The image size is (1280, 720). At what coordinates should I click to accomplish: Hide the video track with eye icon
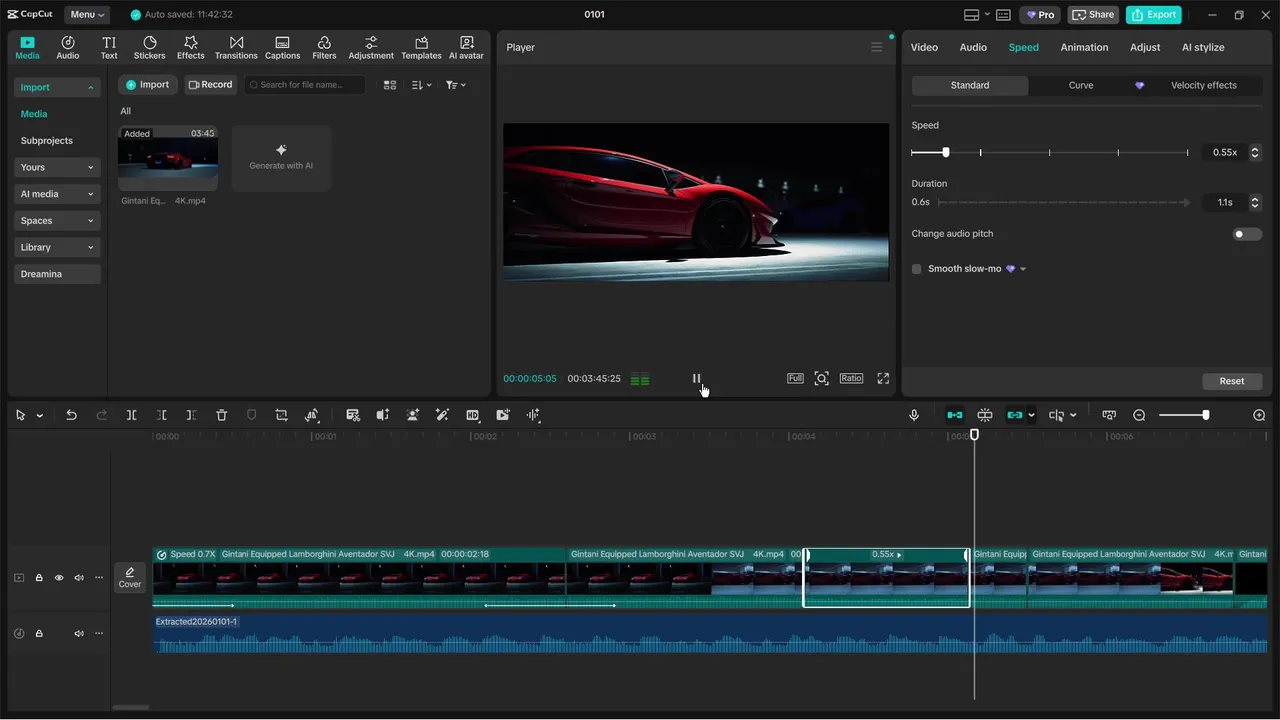point(59,577)
